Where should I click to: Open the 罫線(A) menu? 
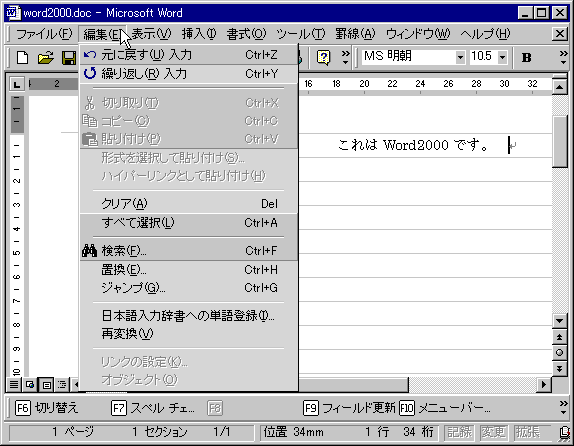point(355,34)
